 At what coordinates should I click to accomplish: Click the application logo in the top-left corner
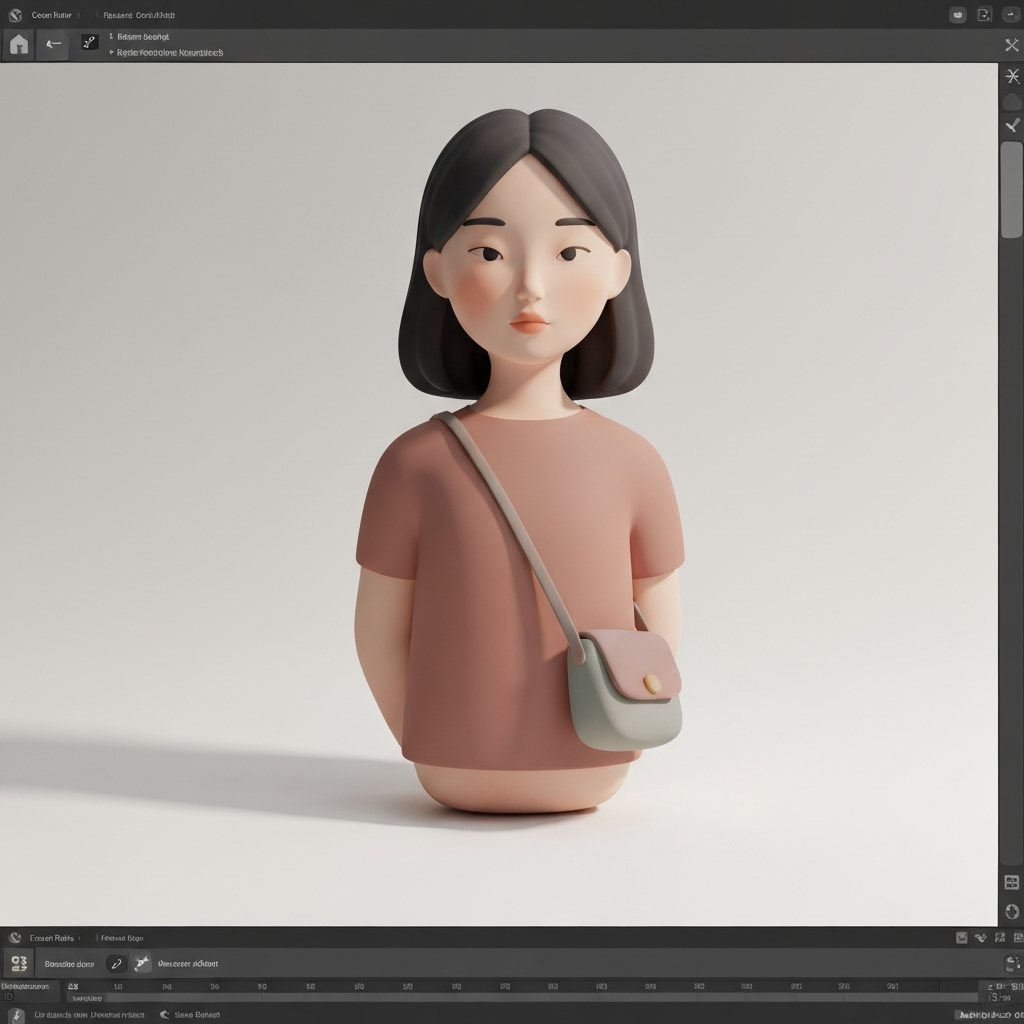pos(15,15)
